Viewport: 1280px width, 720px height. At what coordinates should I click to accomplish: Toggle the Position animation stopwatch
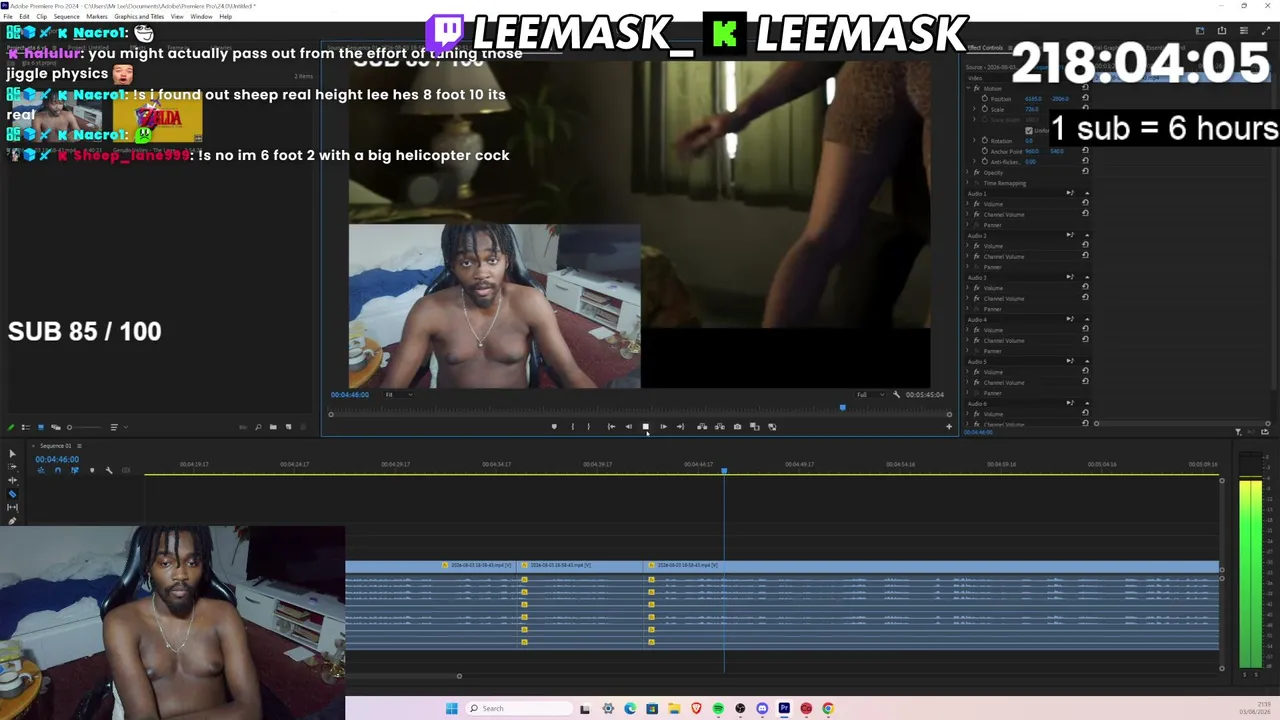coord(985,99)
